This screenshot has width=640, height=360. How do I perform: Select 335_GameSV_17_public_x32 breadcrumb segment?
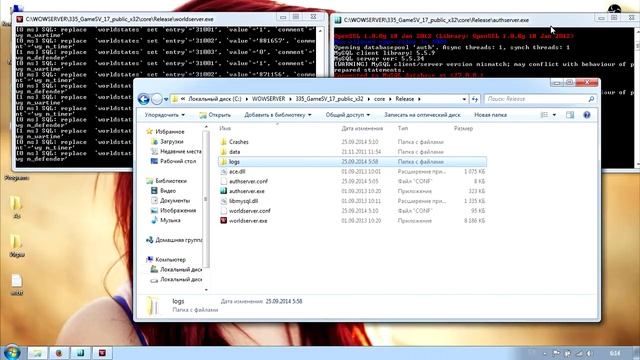pos(329,99)
